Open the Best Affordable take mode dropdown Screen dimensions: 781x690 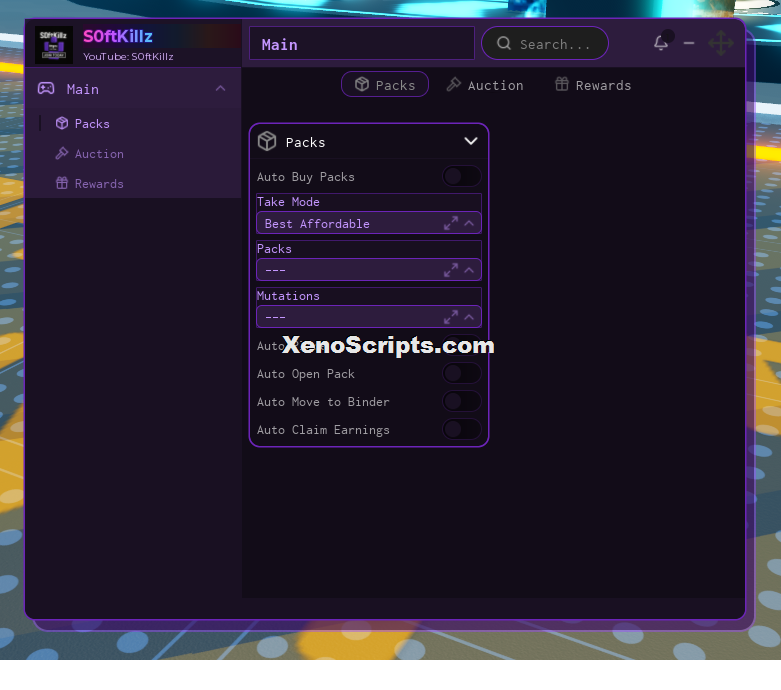[x=369, y=223]
